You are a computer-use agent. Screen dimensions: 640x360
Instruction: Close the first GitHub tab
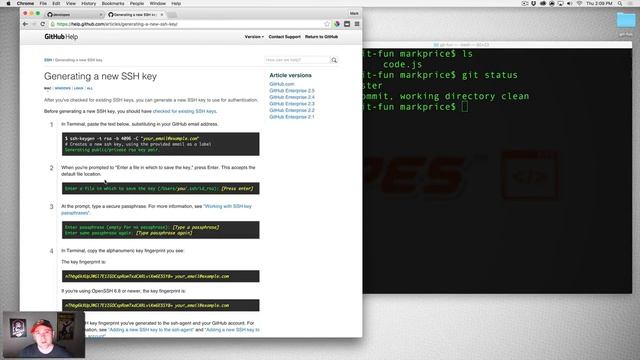101,15
